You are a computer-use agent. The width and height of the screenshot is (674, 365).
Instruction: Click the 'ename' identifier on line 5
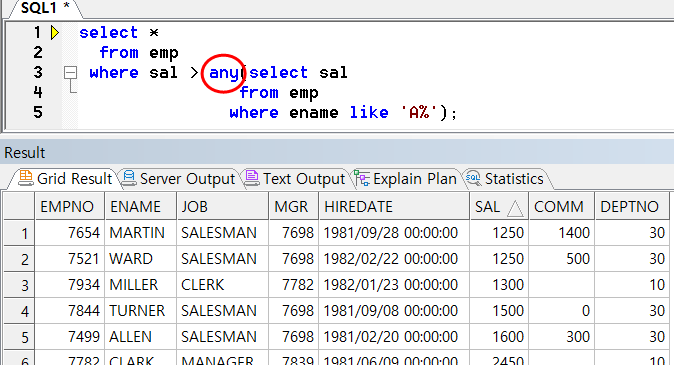(x=314, y=113)
